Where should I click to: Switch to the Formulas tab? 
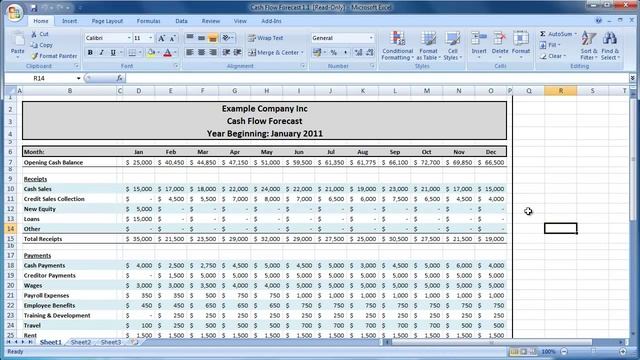click(x=149, y=21)
